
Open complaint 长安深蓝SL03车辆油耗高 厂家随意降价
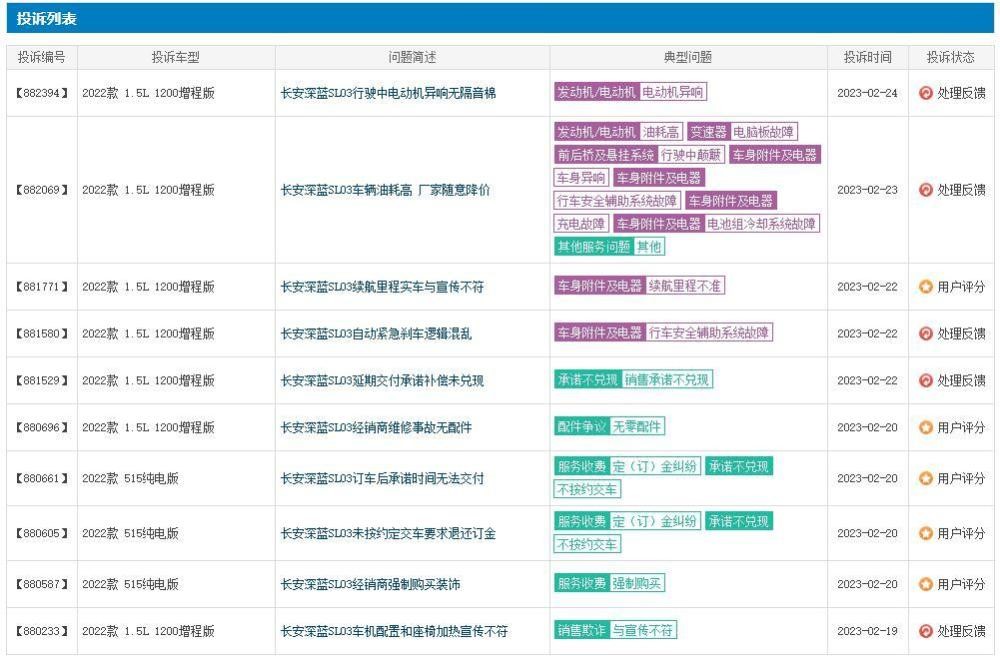(x=385, y=190)
